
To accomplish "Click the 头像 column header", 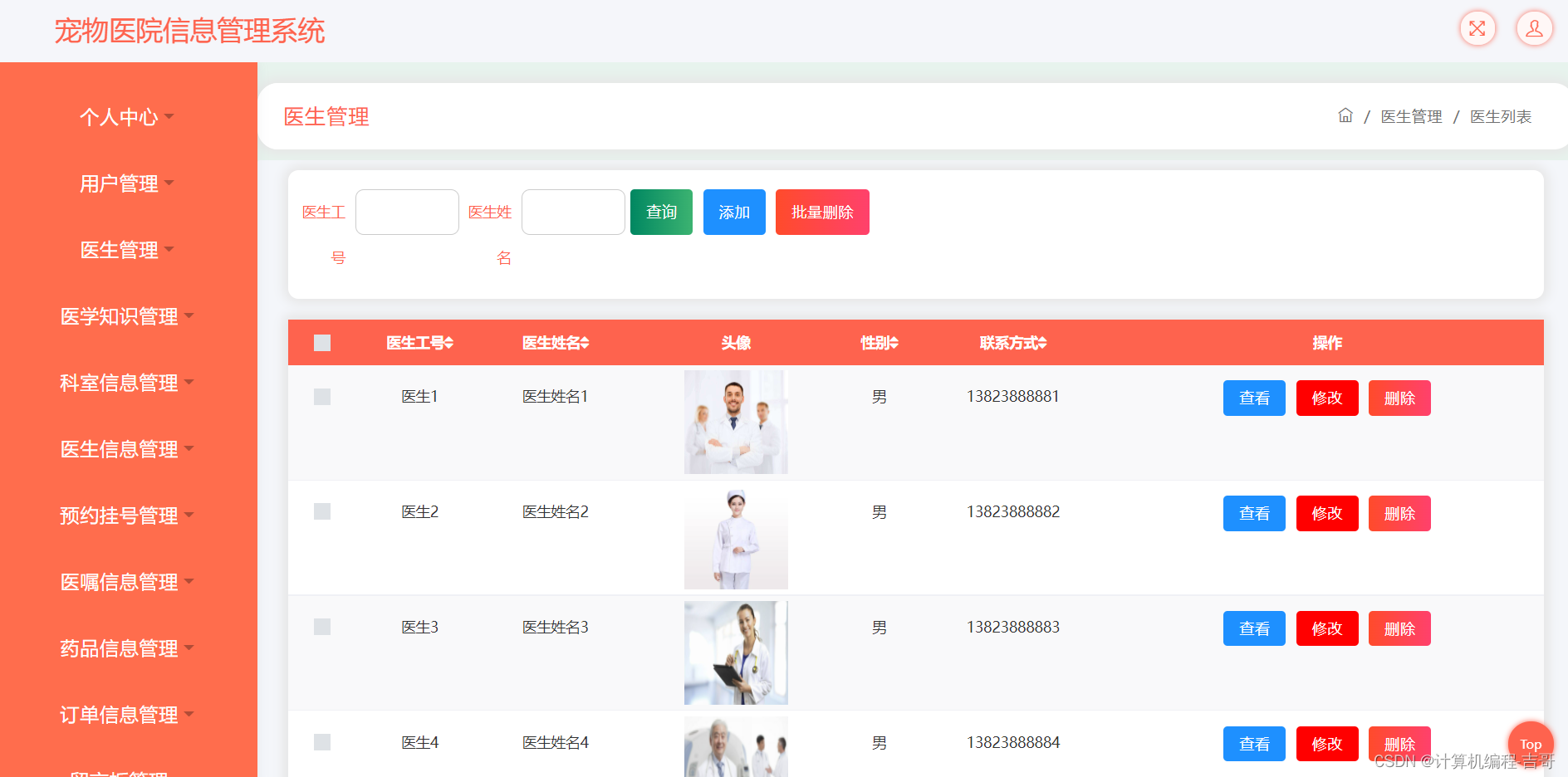I will [x=736, y=343].
